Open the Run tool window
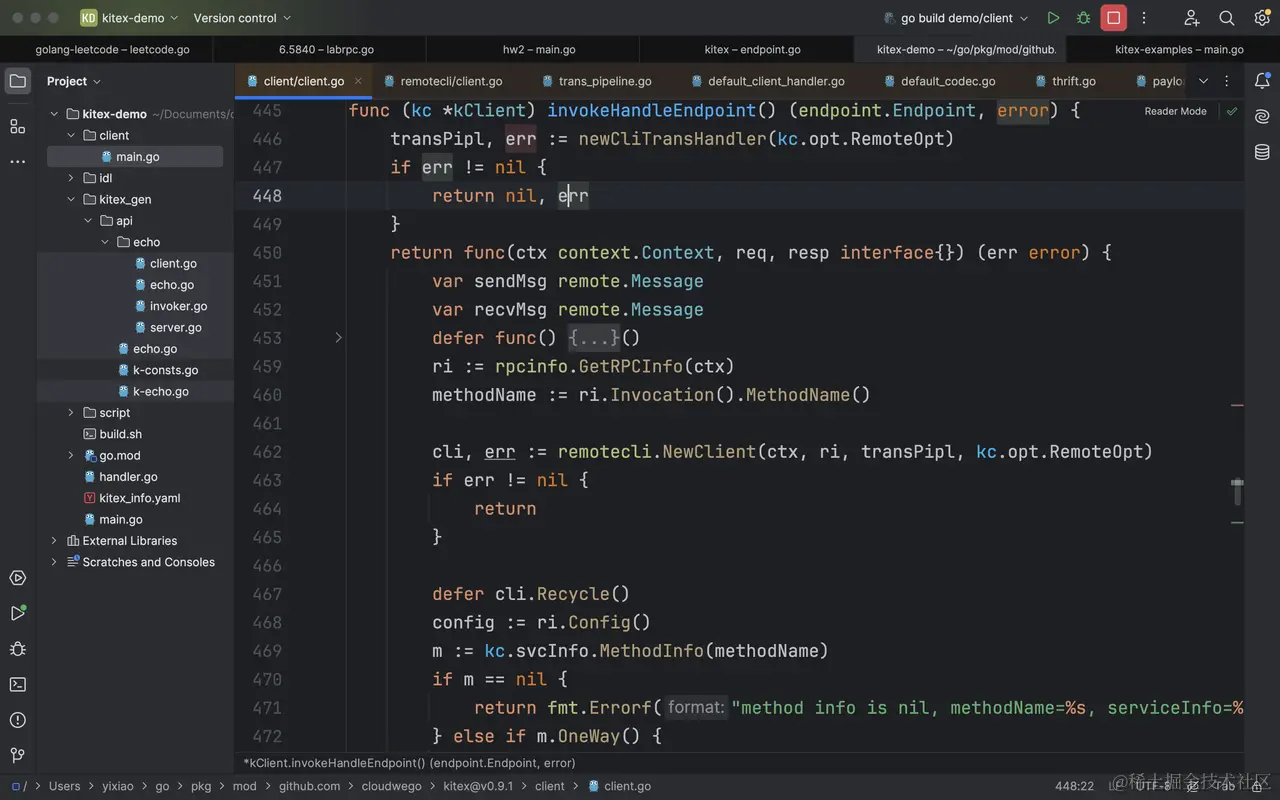1280x800 pixels. (x=18, y=613)
